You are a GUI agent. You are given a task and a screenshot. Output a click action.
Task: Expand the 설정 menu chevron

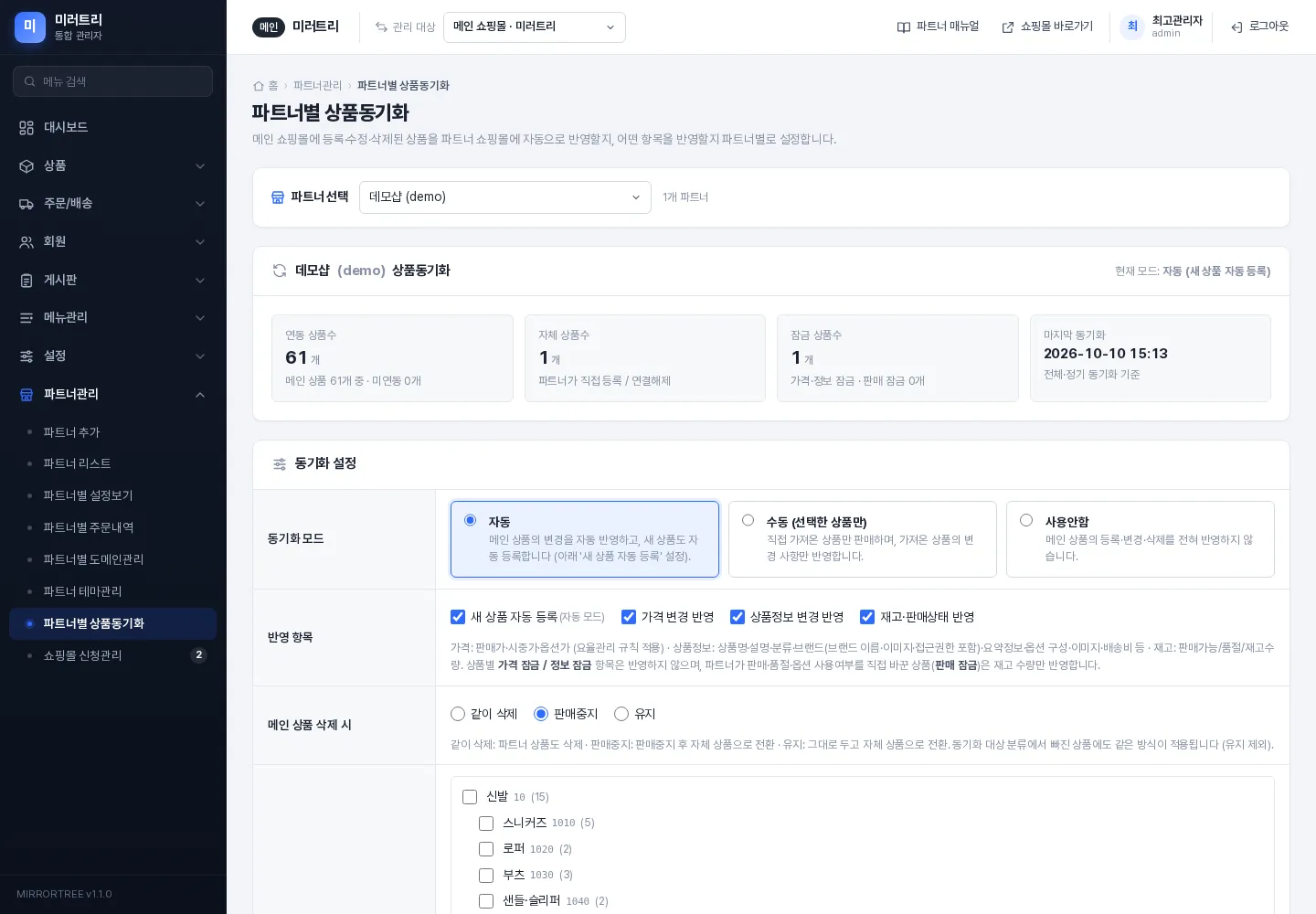(x=200, y=356)
